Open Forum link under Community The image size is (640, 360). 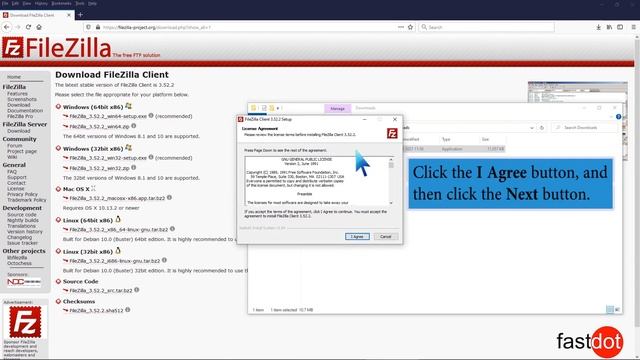[15, 145]
